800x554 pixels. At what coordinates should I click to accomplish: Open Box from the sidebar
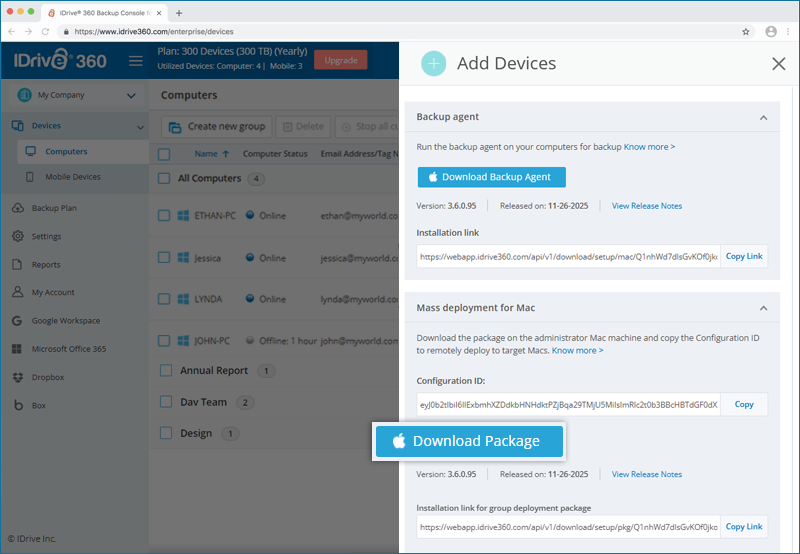pyautogui.click(x=18, y=405)
